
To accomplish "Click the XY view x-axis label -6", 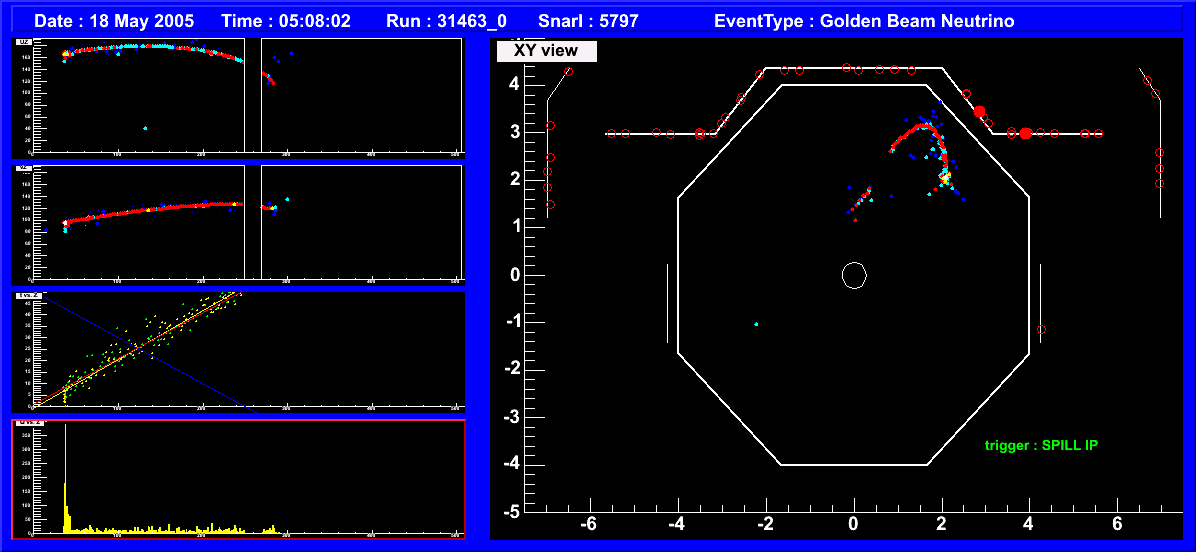I will click(x=588, y=525).
